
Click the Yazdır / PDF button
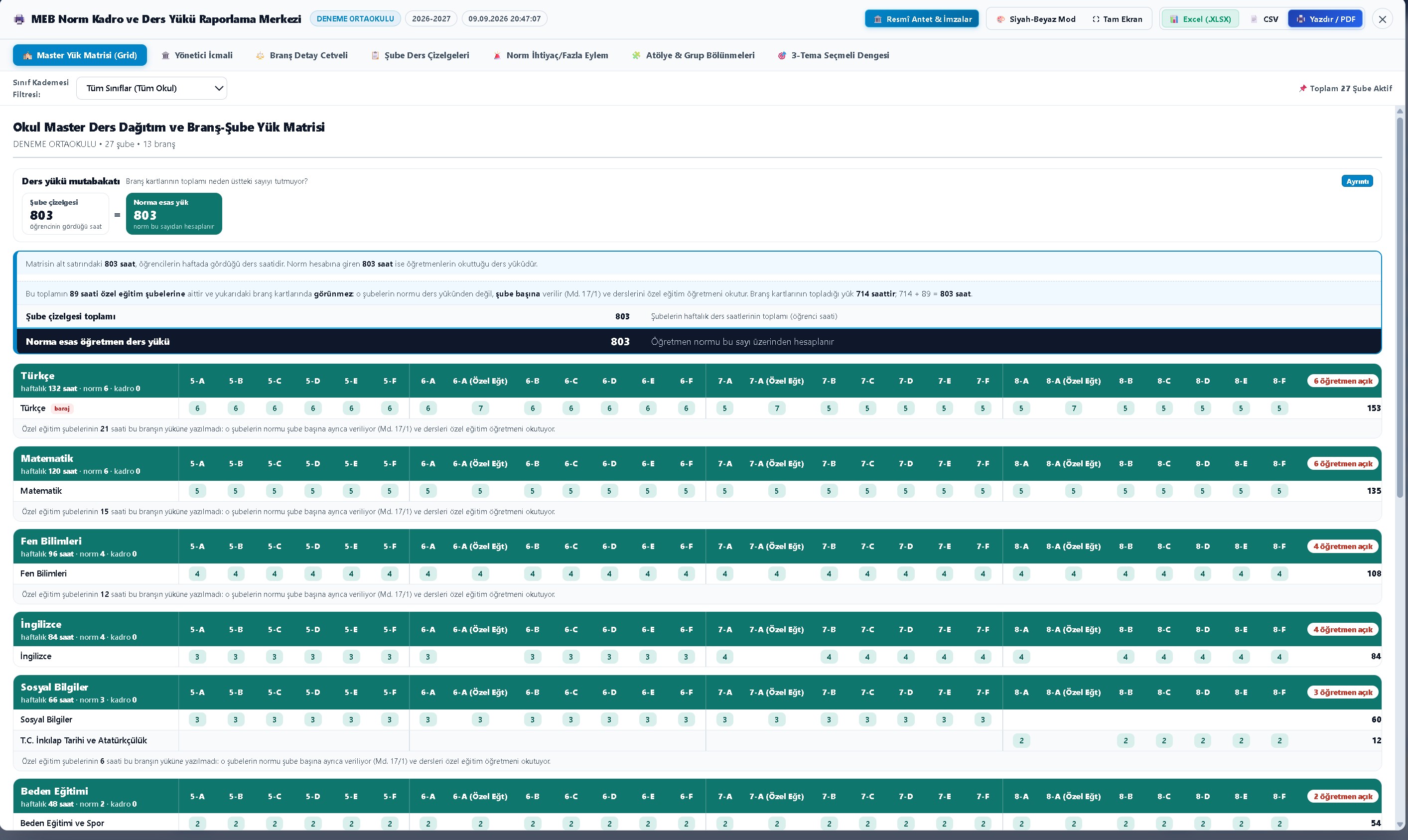pos(1325,19)
